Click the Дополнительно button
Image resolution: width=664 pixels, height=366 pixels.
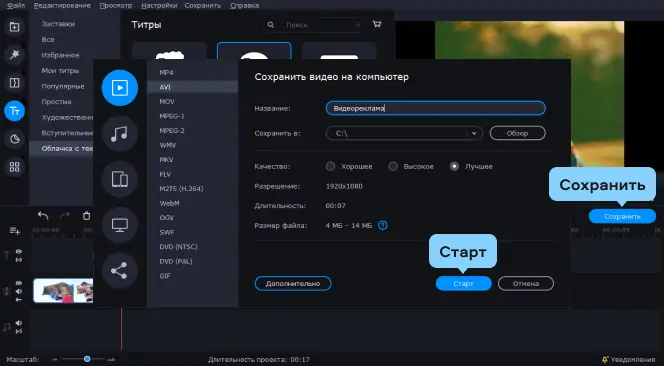coord(293,283)
